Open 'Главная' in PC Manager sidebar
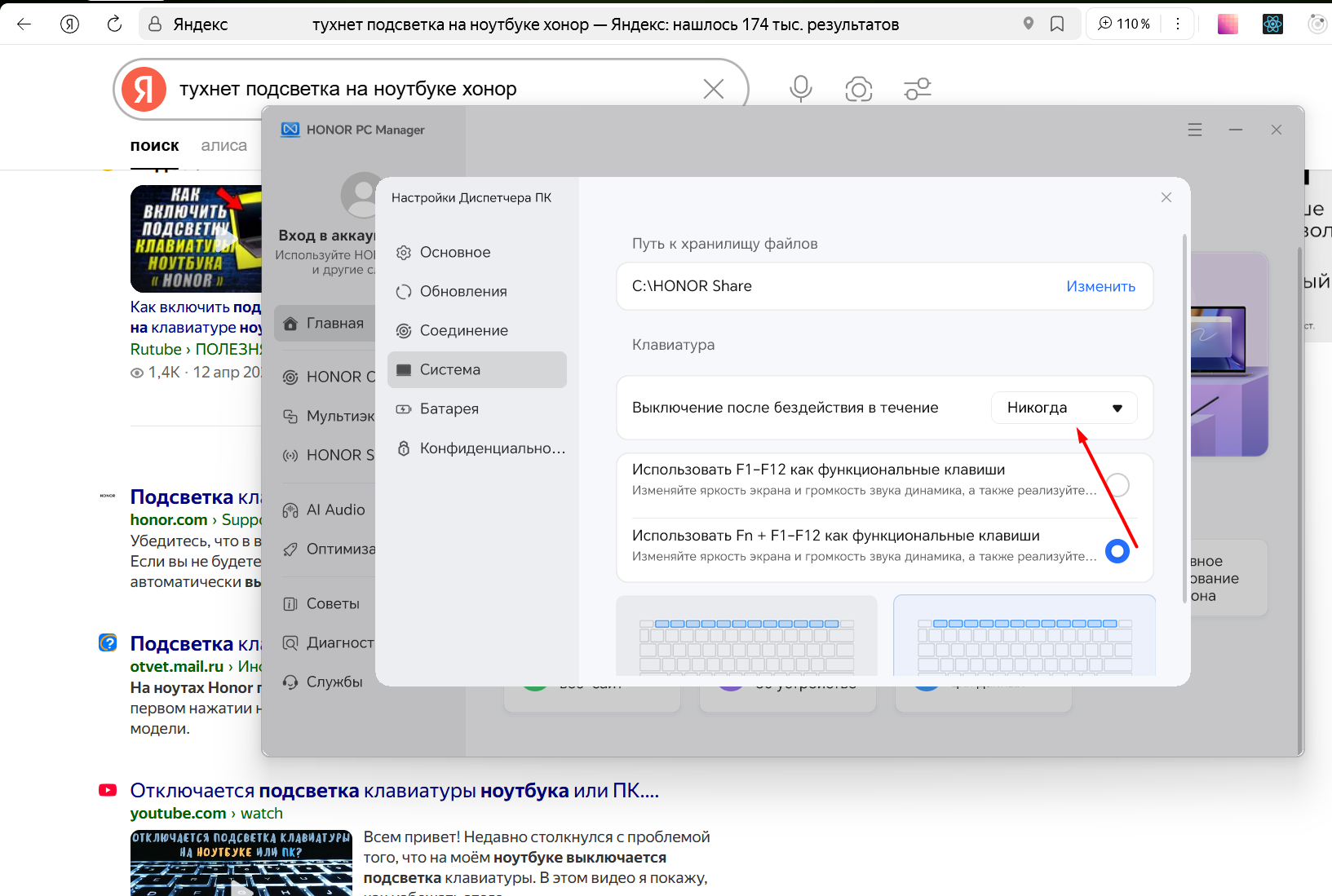The height and width of the screenshot is (896, 1332). click(x=325, y=324)
